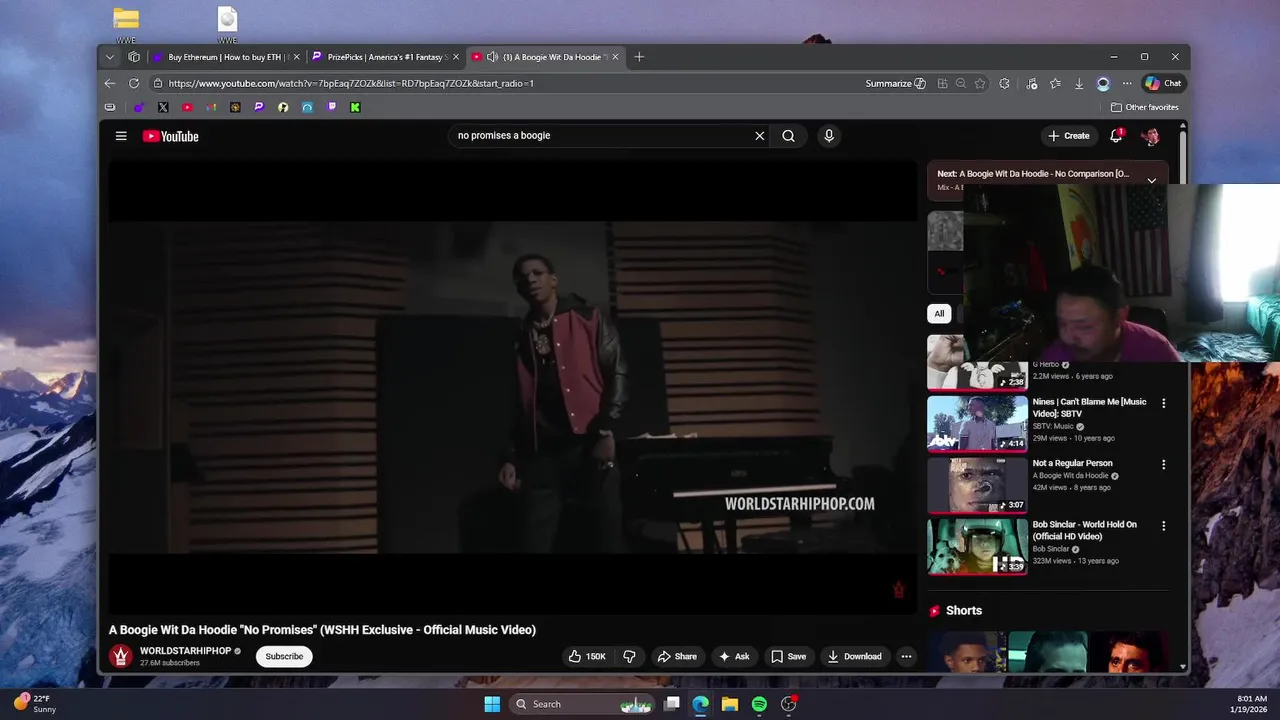
Task: Start voice search with microphone icon
Action: [x=829, y=136]
